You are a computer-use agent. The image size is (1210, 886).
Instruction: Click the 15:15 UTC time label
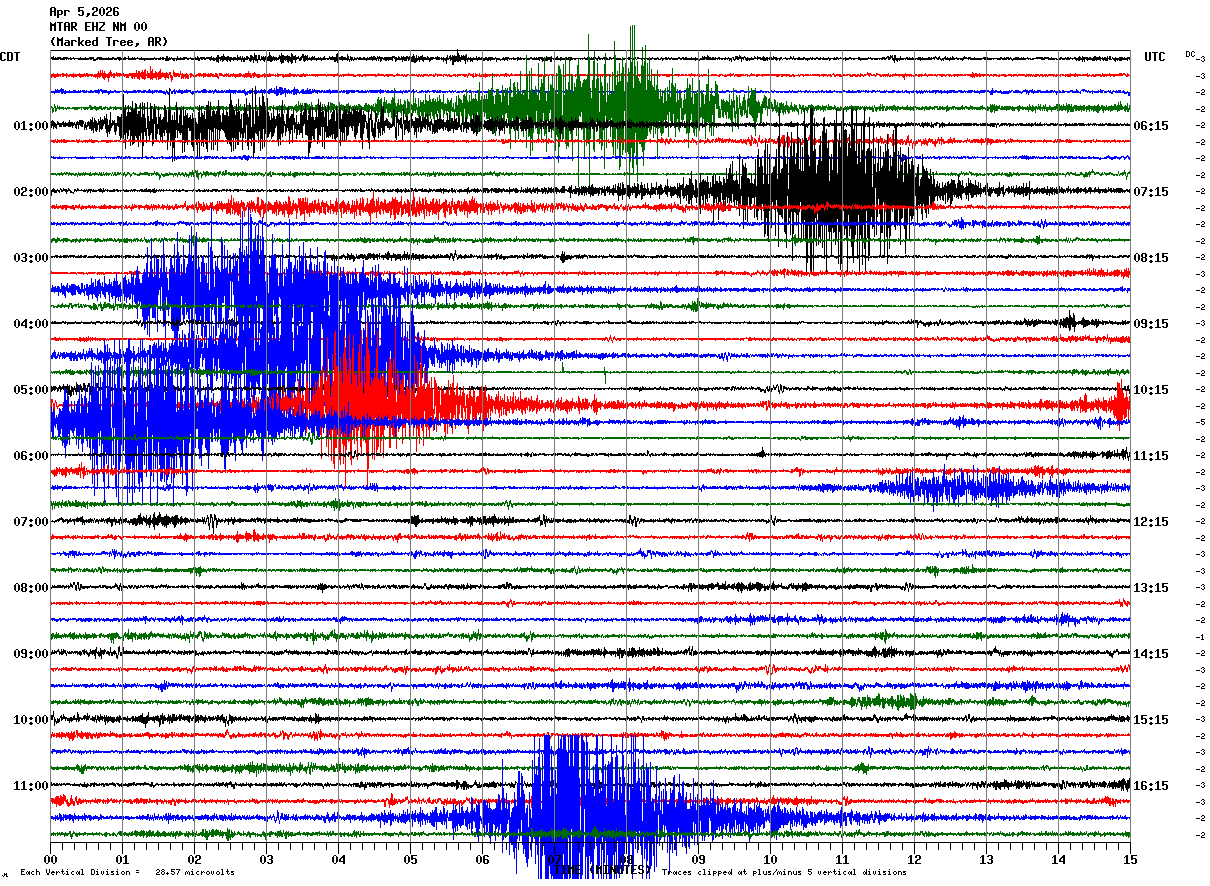(1151, 720)
